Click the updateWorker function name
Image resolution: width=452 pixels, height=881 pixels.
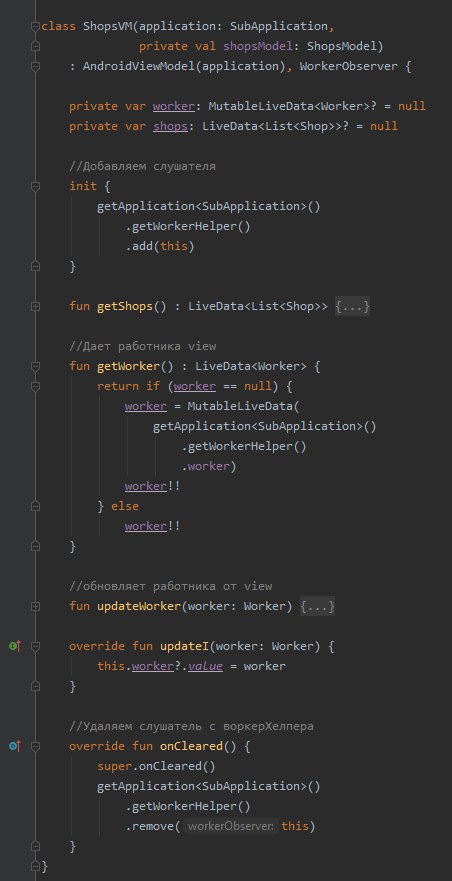click(139, 606)
